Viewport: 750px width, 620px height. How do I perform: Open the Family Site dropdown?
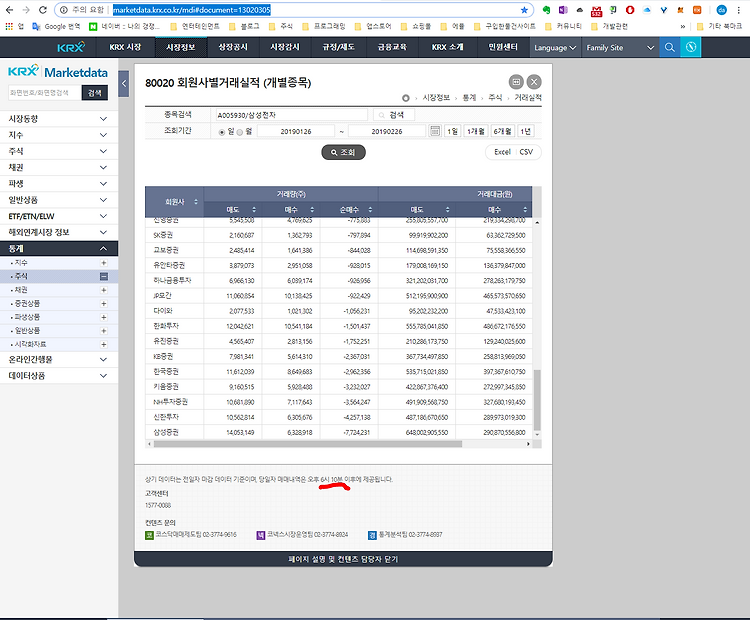(620, 47)
